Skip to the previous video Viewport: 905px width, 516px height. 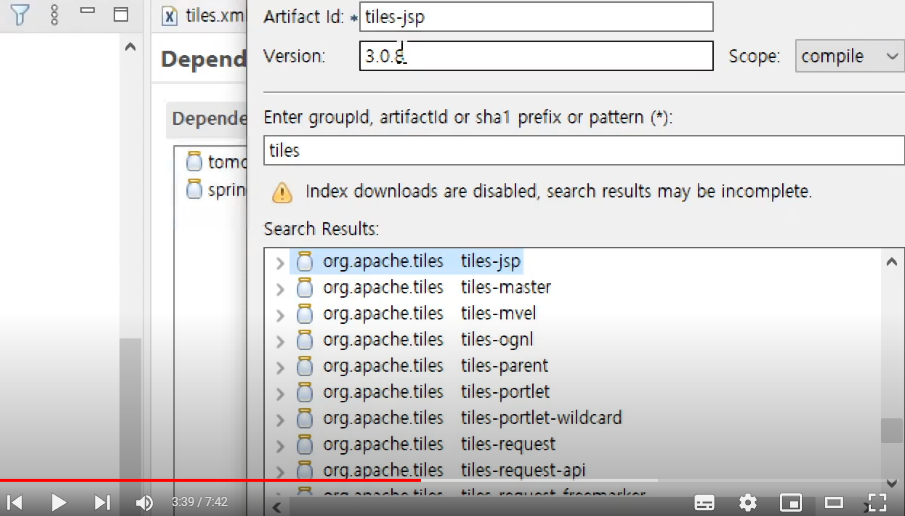[14, 502]
